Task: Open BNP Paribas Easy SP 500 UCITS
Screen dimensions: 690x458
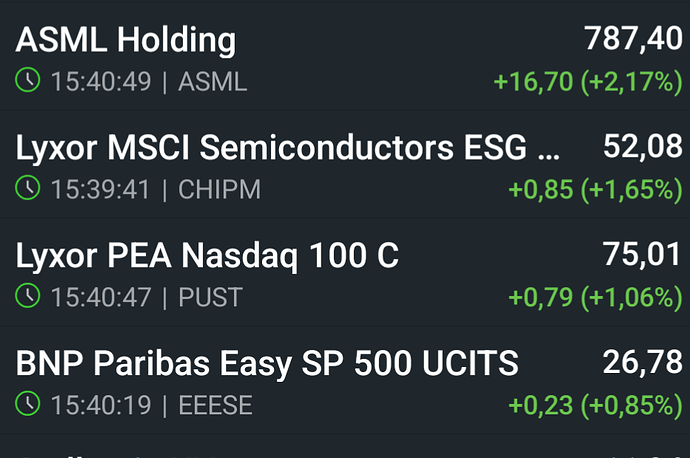Action: pyautogui.click(x=267, y=364)
